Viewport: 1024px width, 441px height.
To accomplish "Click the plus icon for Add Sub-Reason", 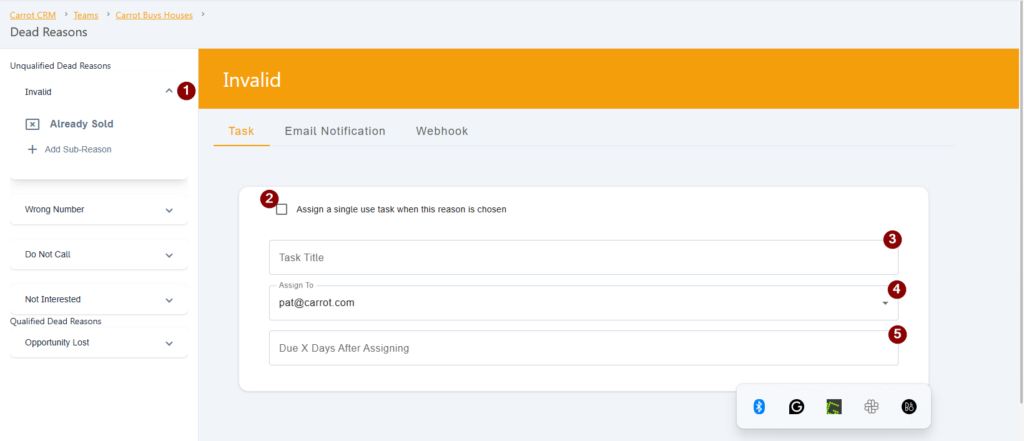I will point(32,150).
